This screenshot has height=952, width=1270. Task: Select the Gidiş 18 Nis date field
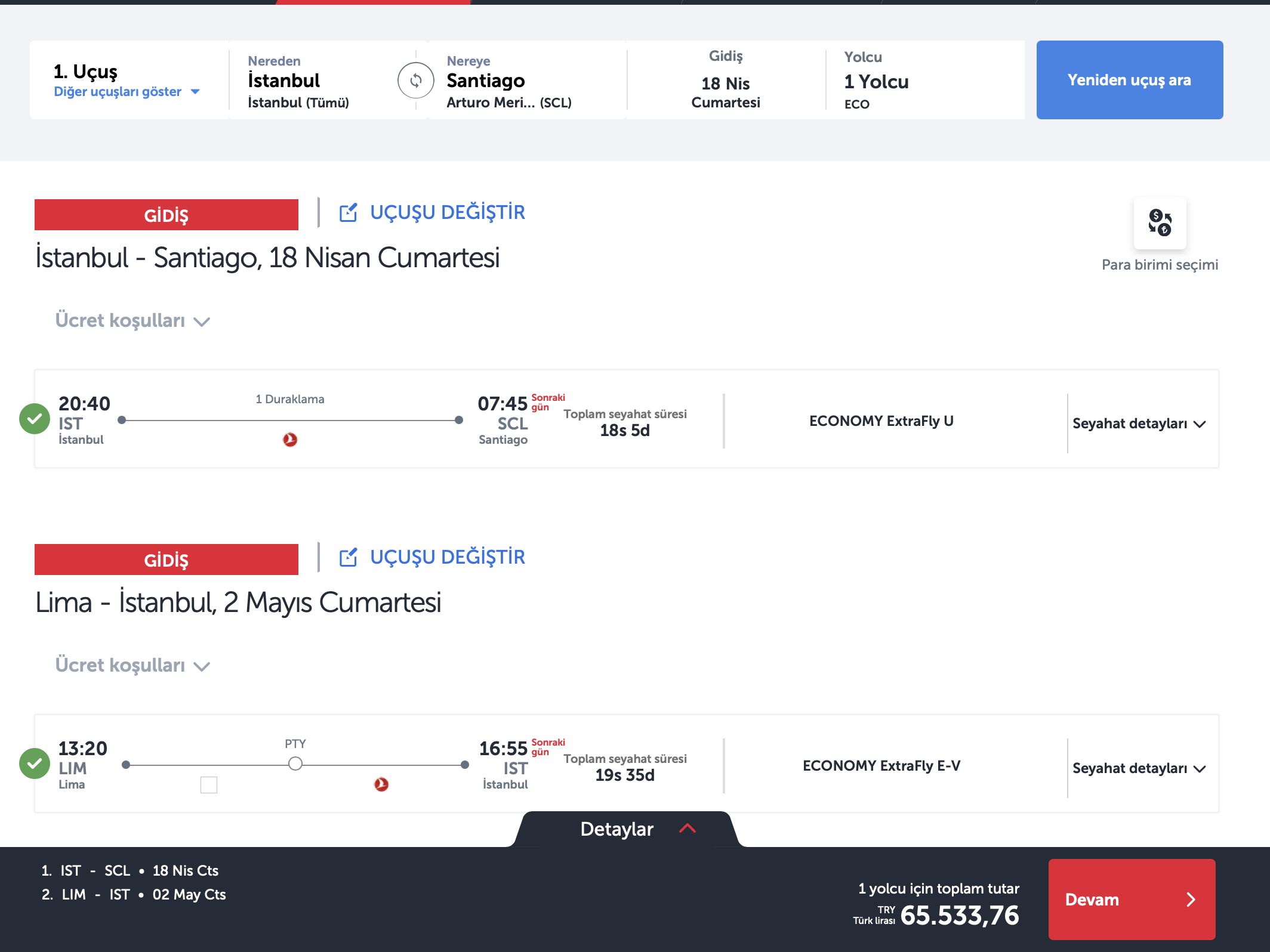tap(725, 80)
